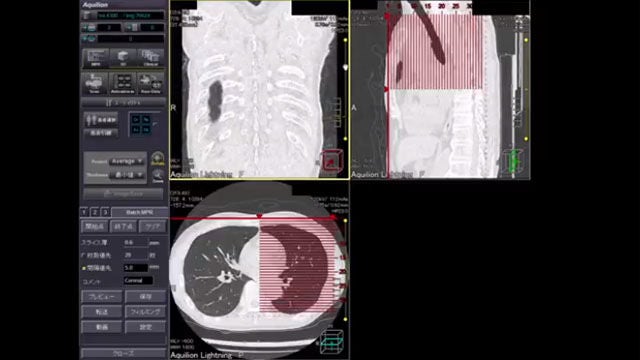Click the 間隔優先 interval field showing 5.0
Viewport: 640px width, 360px height.
click(x=136, y=268)
